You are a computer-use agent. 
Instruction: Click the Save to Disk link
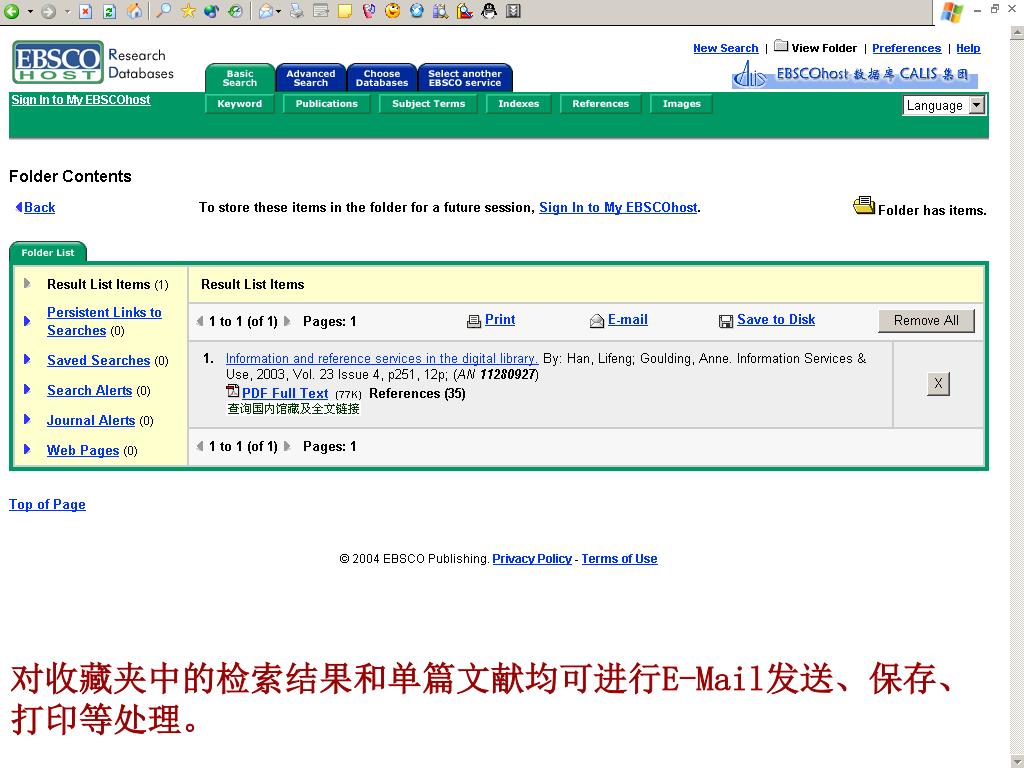click(x=776, y=320)
